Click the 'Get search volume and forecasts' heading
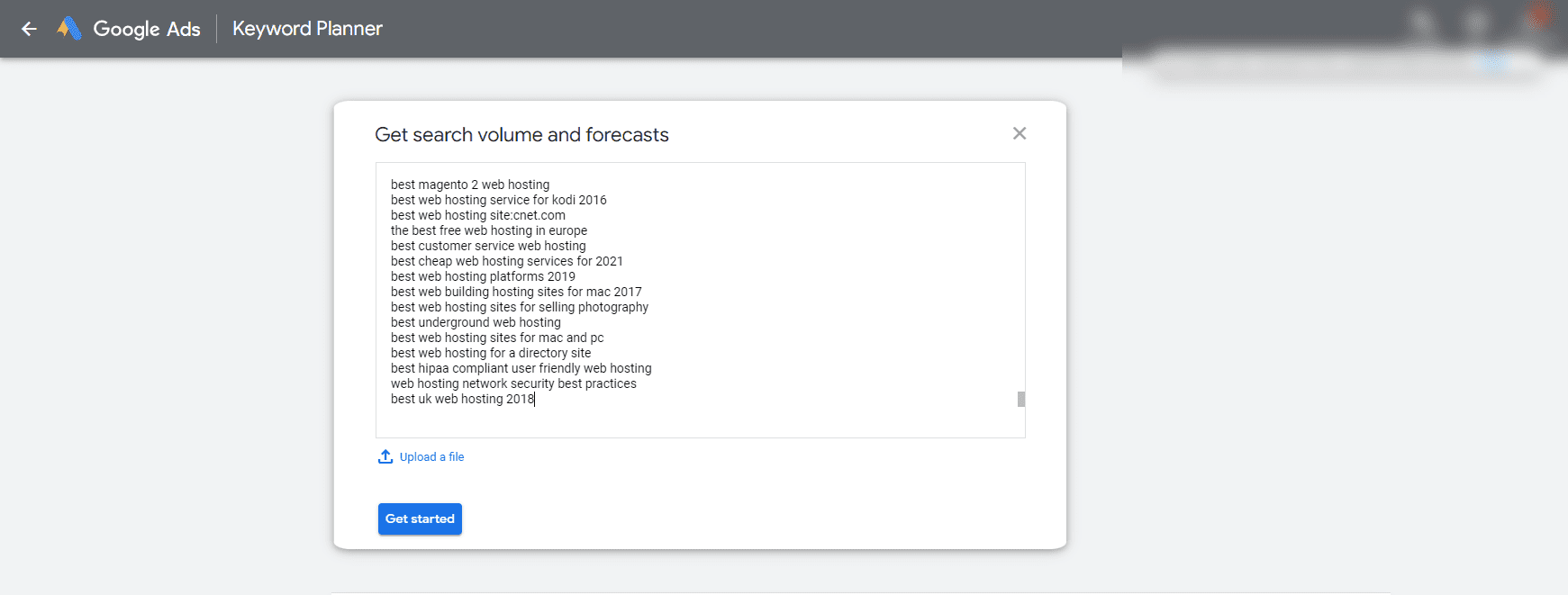 [521, 135]
